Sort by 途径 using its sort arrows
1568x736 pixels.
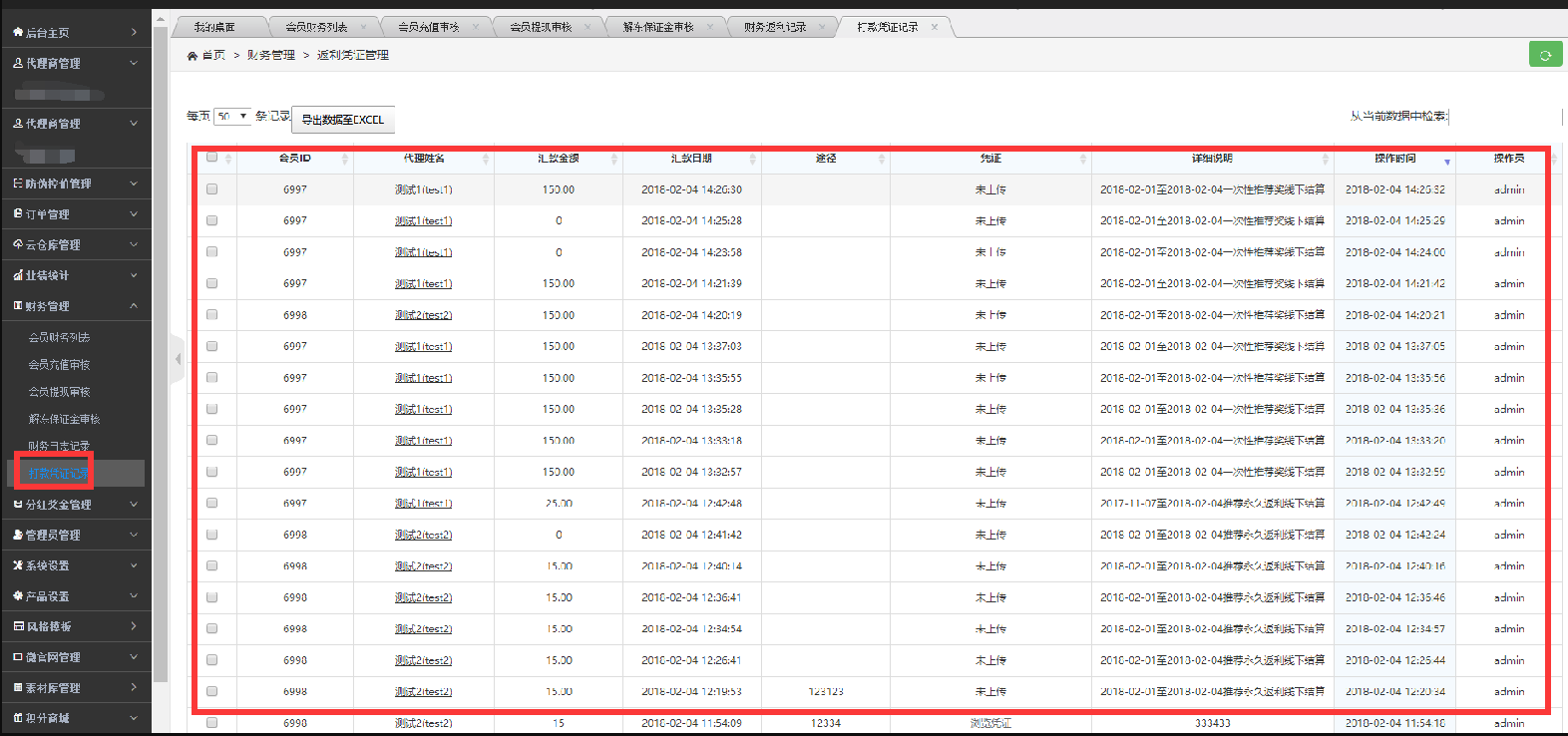pos(882,159)
